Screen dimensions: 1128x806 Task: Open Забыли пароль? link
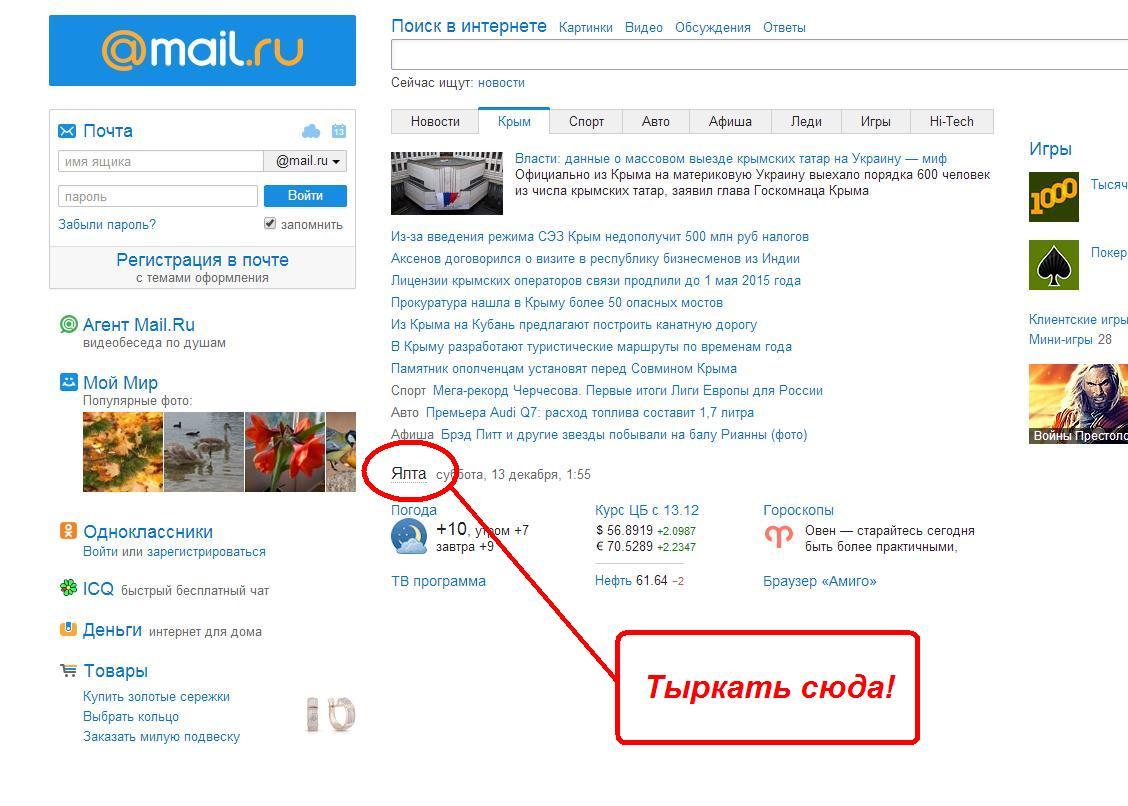pyautogui.click(x=107, y=225)
